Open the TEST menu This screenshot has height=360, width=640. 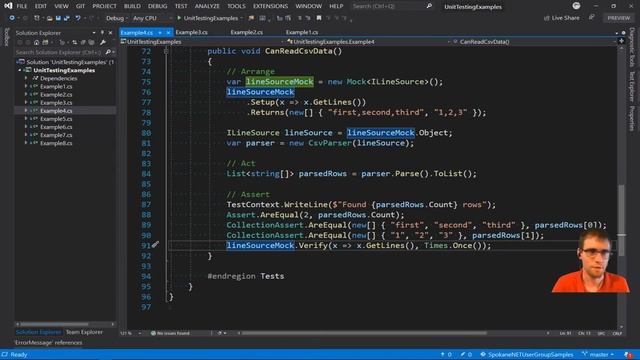(181, 6)
